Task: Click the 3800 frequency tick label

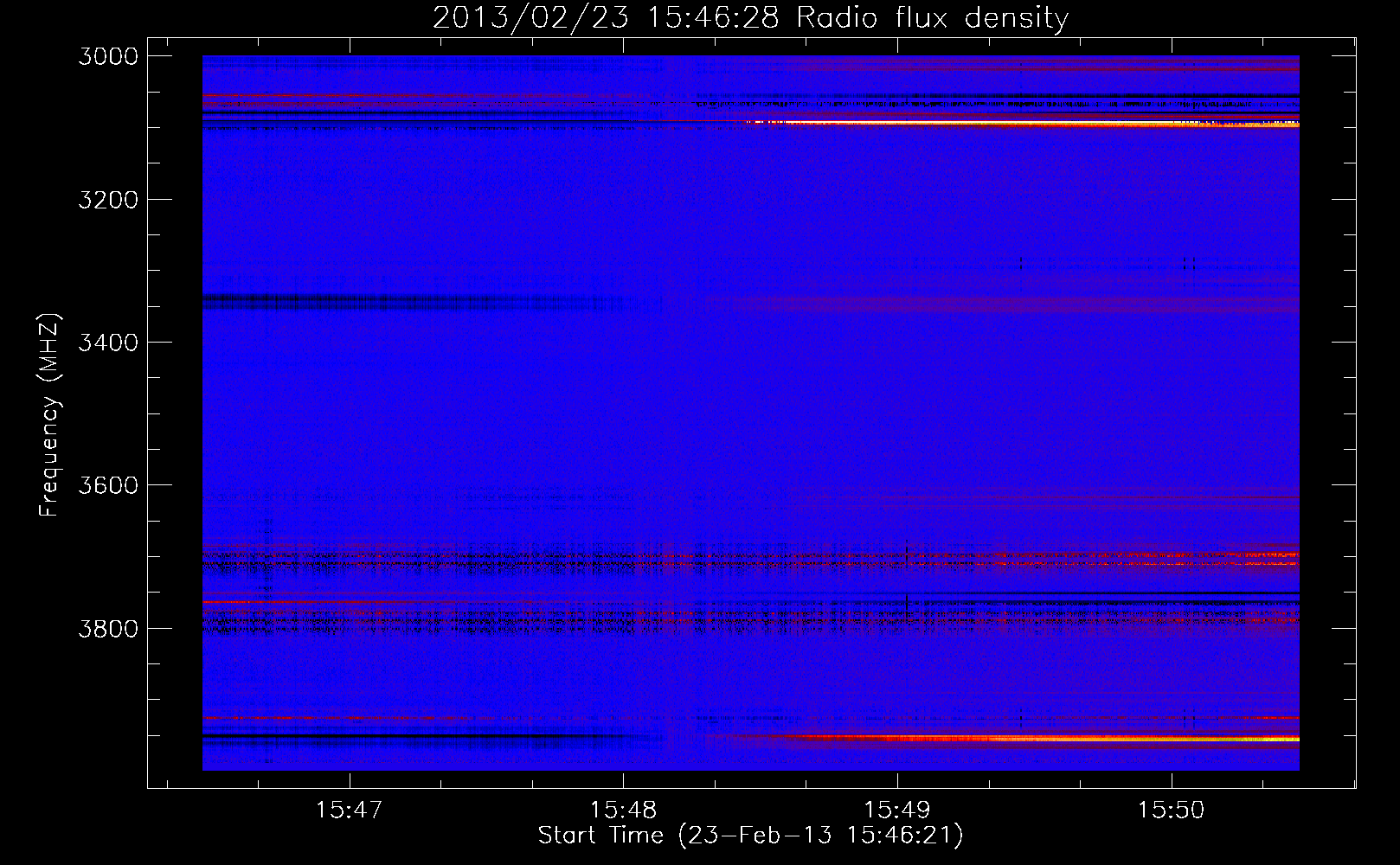Action: [108, 628]
